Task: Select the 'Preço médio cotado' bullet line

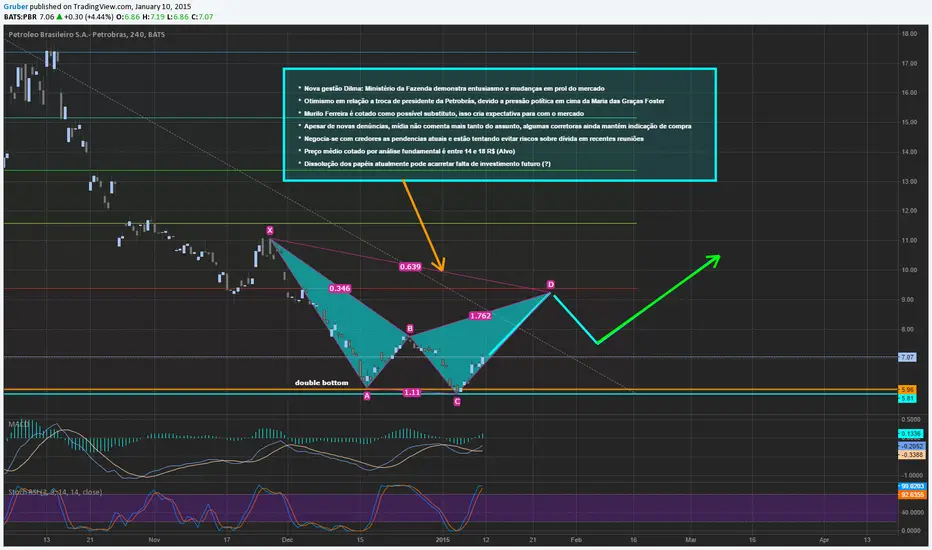Action: (409, 151)
